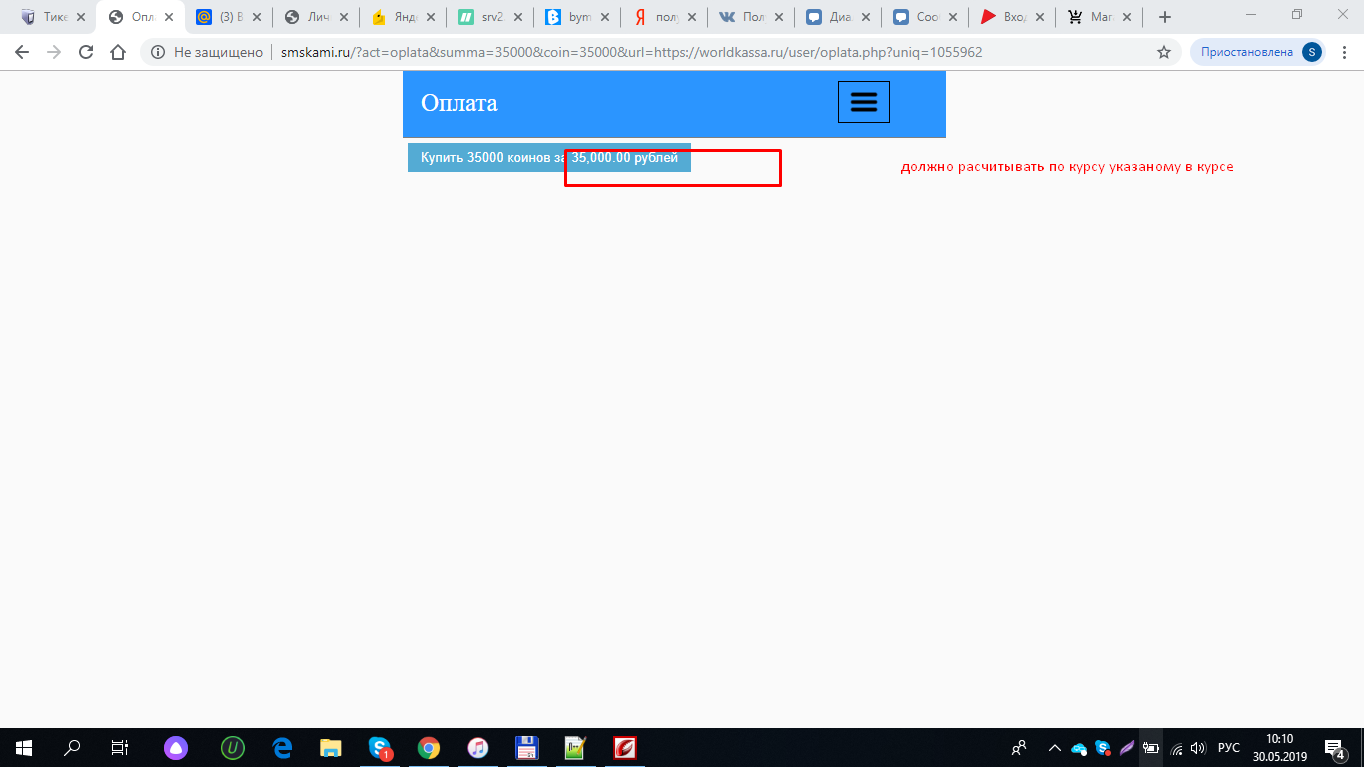Launch iTunes from the taskbar
This screenshot has height=767, width=1364.
tap(478, 747)
